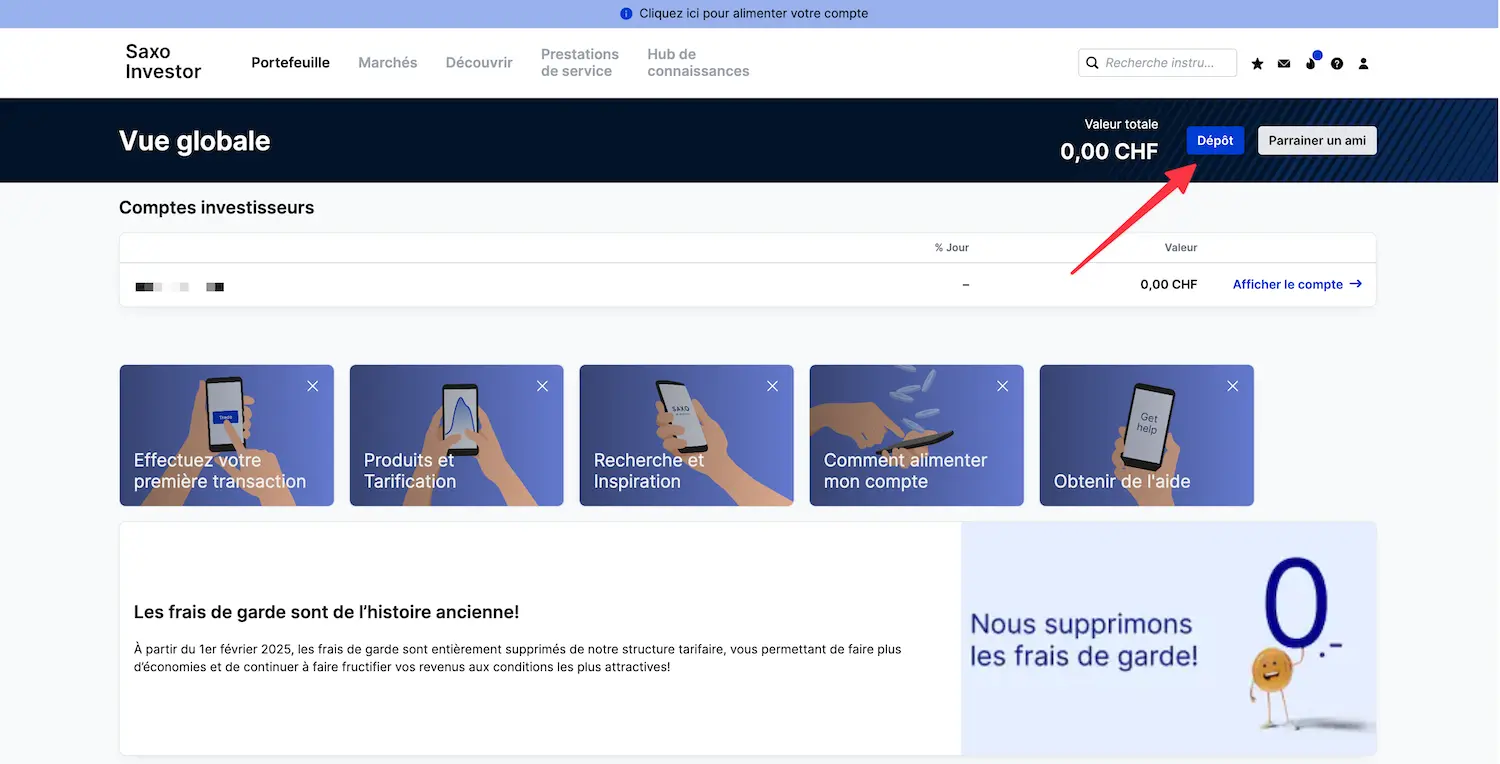Click the Vue globale title

coord(195,141)
